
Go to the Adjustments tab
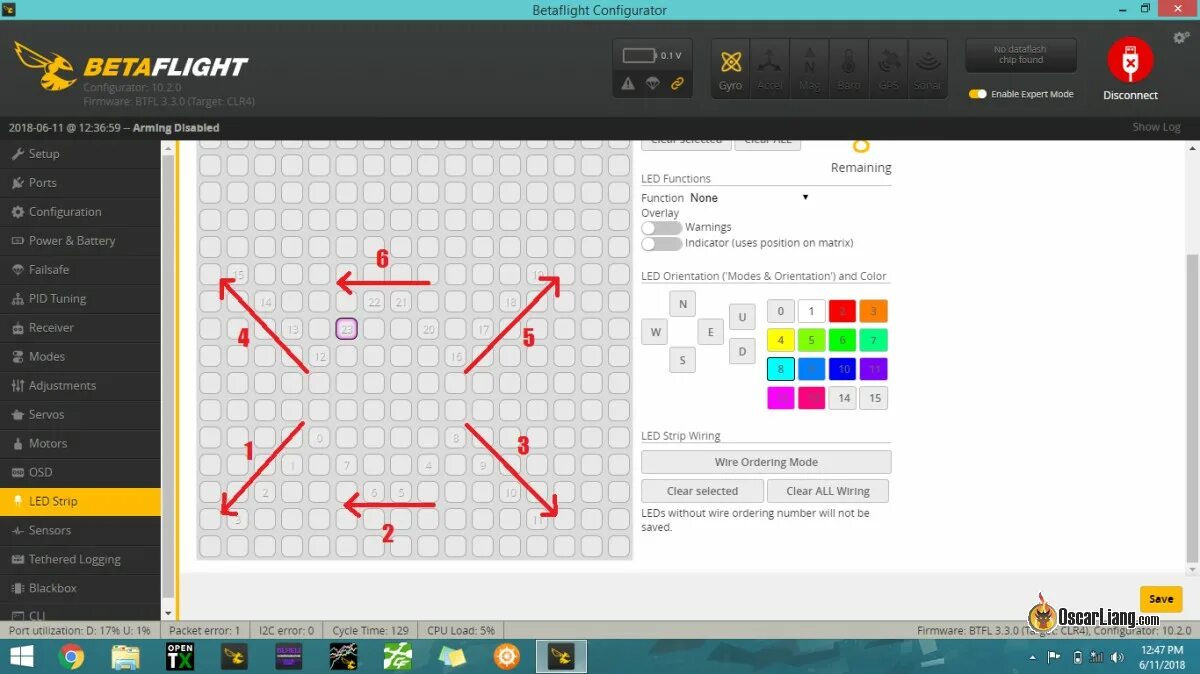pos(80,386)
